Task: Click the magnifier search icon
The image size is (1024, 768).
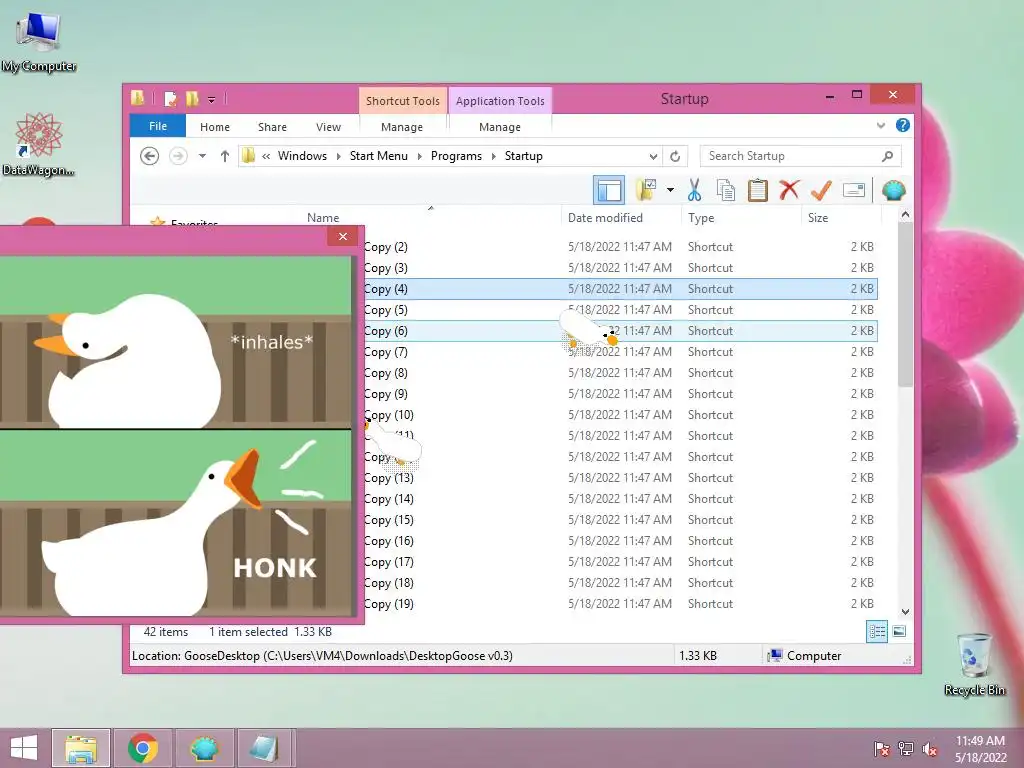Action: 887,156
